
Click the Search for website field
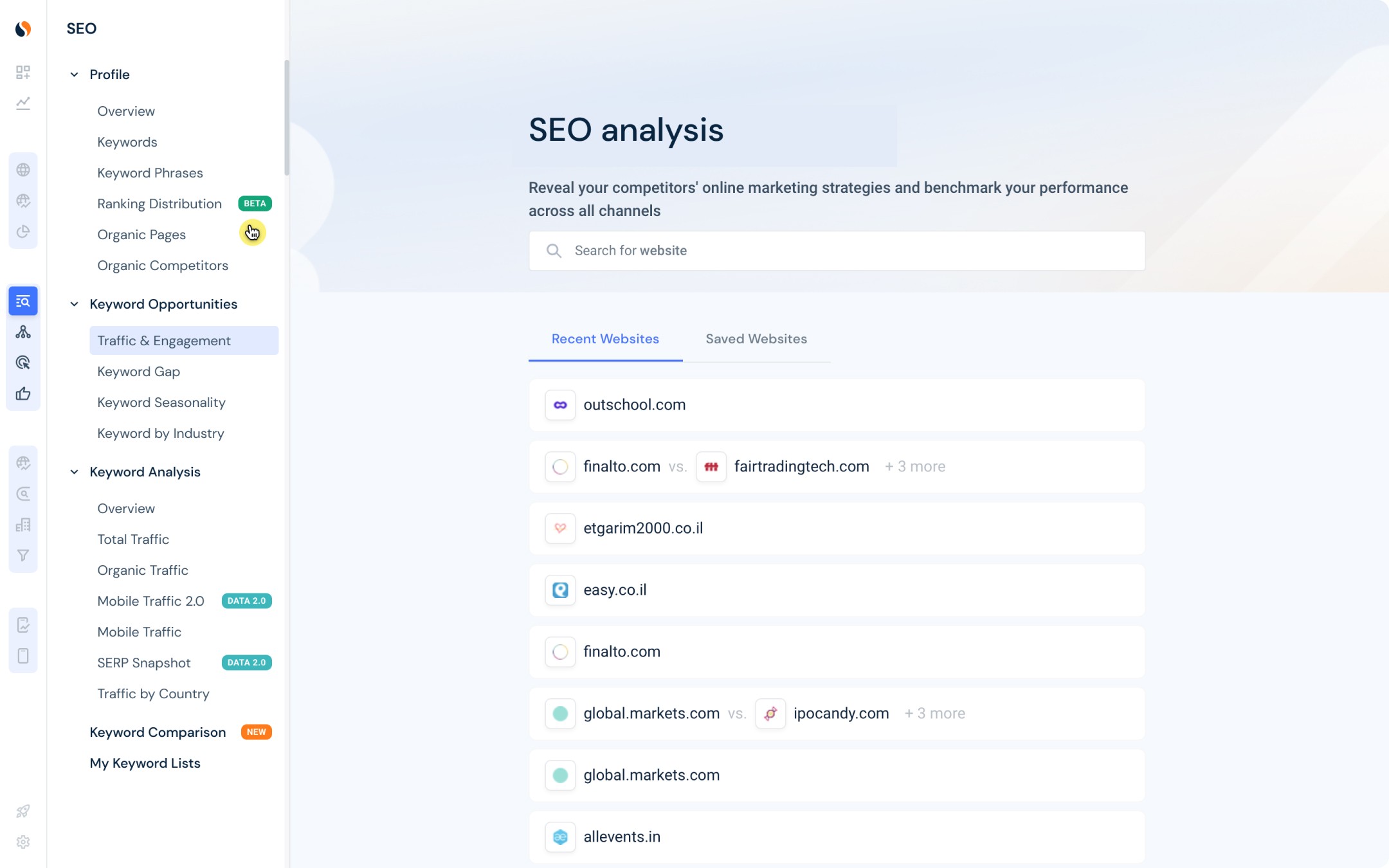click(x=836, y=251)
